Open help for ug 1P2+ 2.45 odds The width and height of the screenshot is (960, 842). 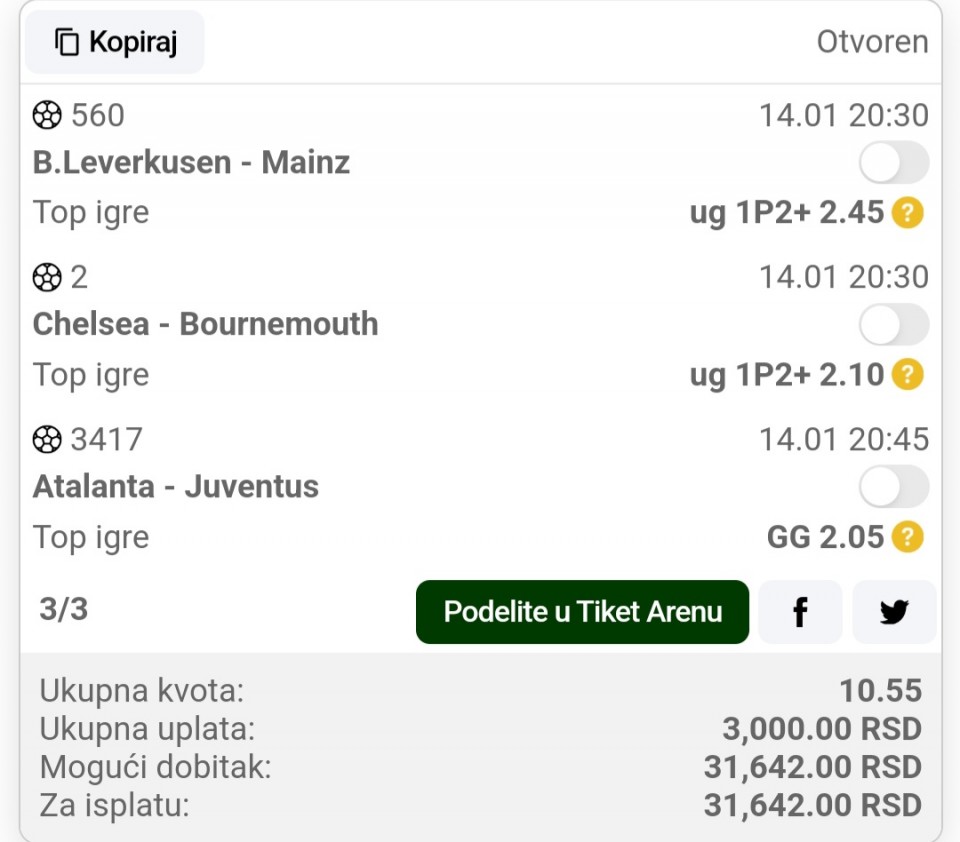(x=907, y=213)
